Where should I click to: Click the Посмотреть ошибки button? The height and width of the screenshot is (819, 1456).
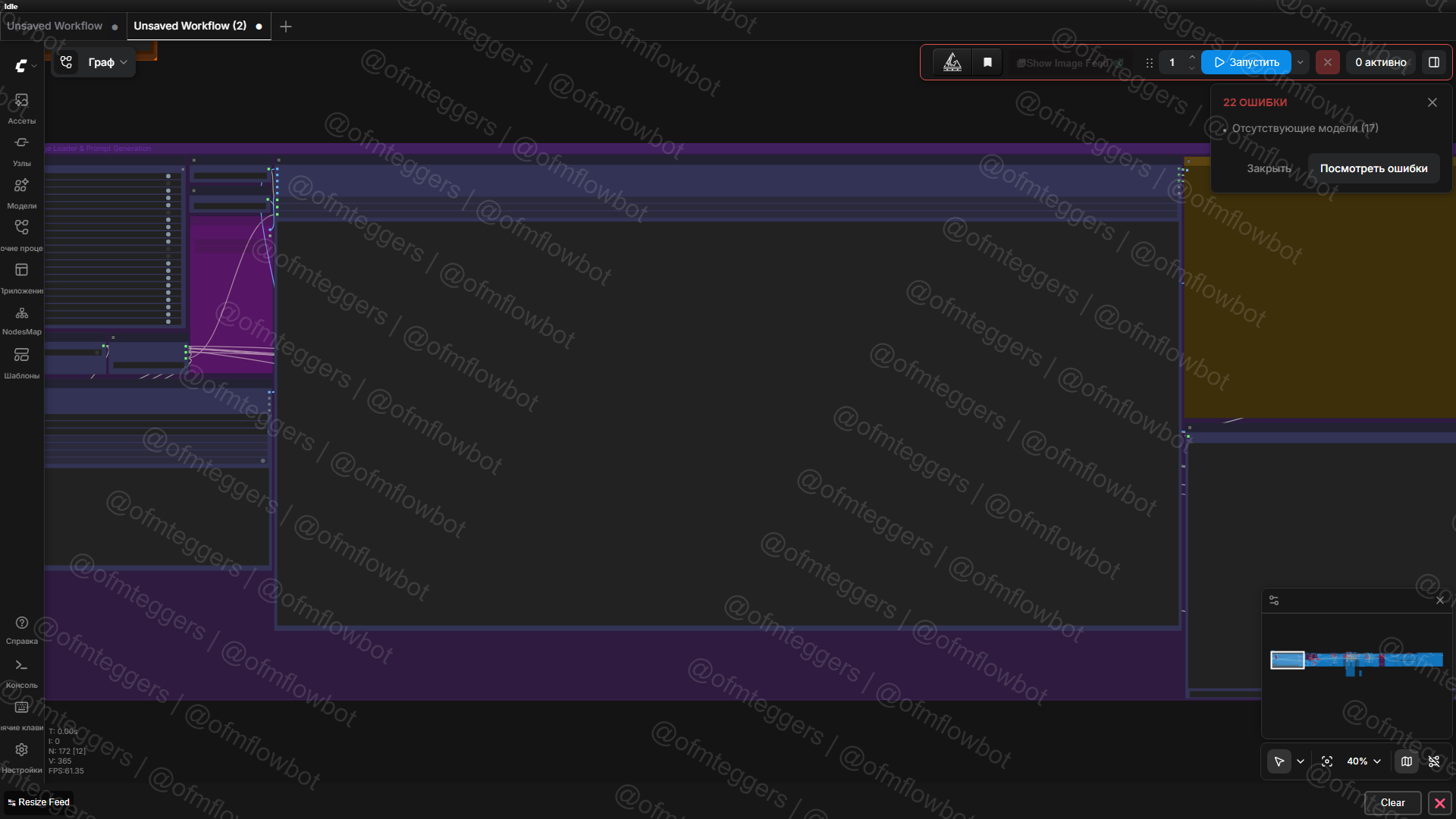[x=1373, y=168]
